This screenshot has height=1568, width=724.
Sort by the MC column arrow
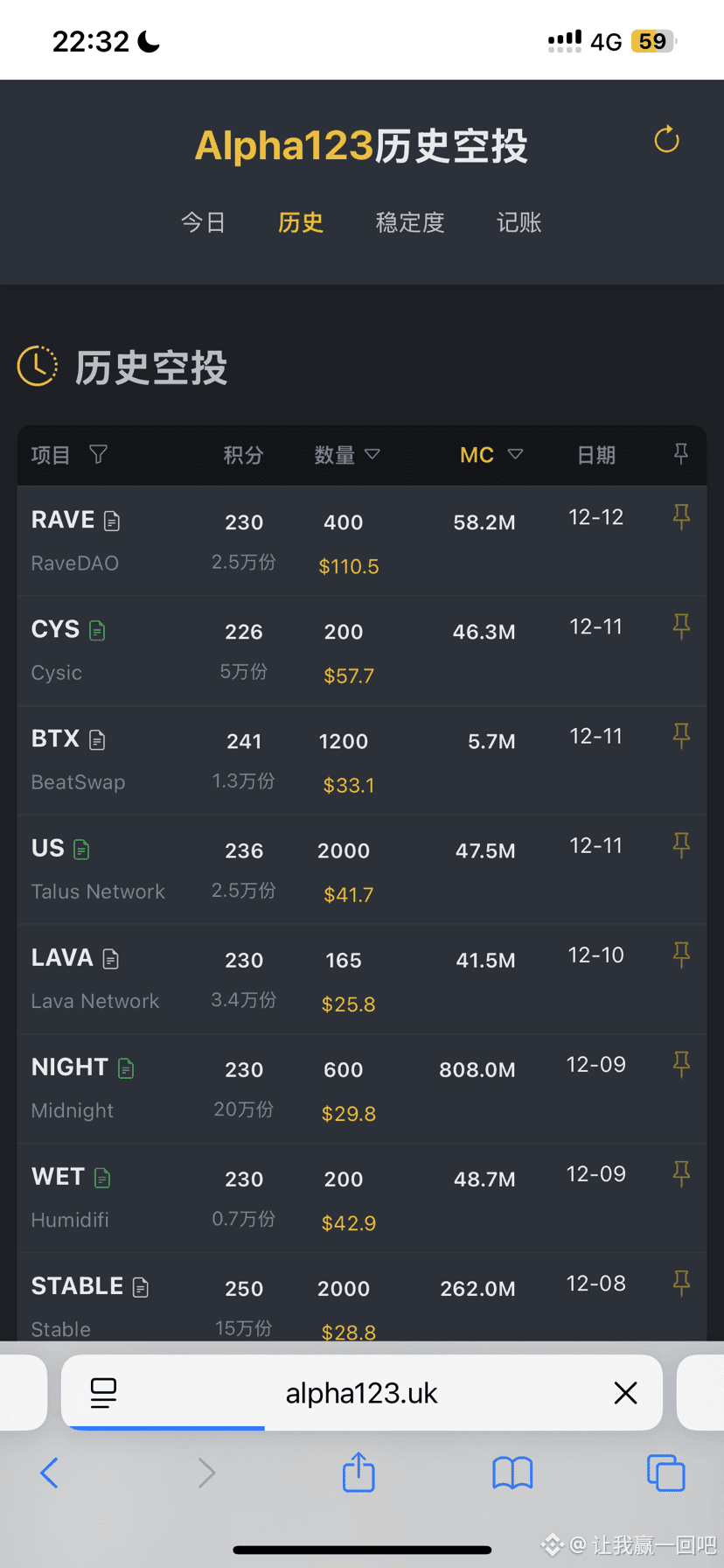click(x=515, y=454)
